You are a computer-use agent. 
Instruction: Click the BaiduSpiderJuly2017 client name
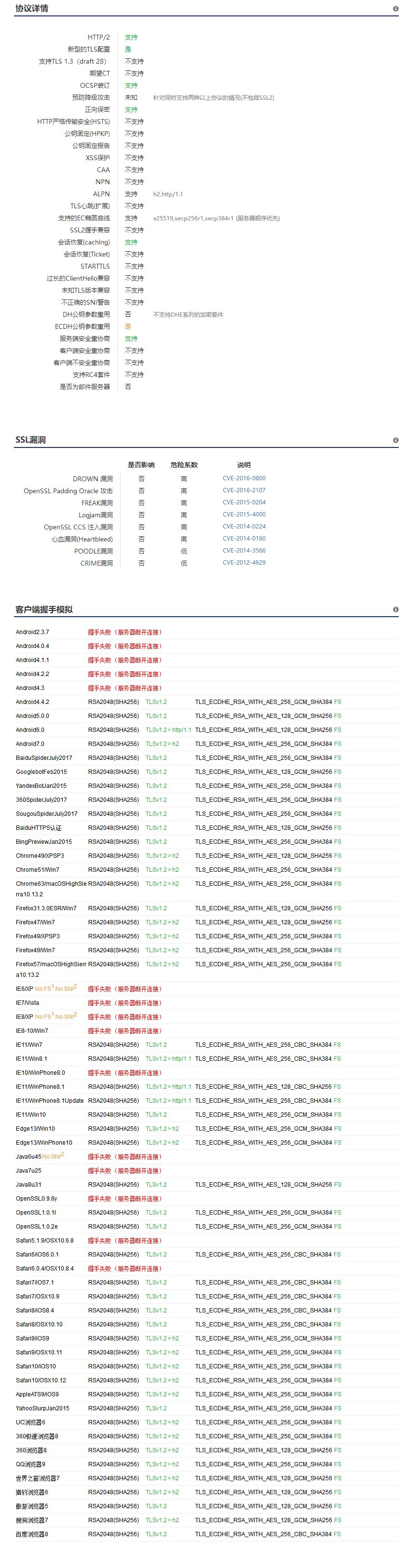(x=44, y=758)
